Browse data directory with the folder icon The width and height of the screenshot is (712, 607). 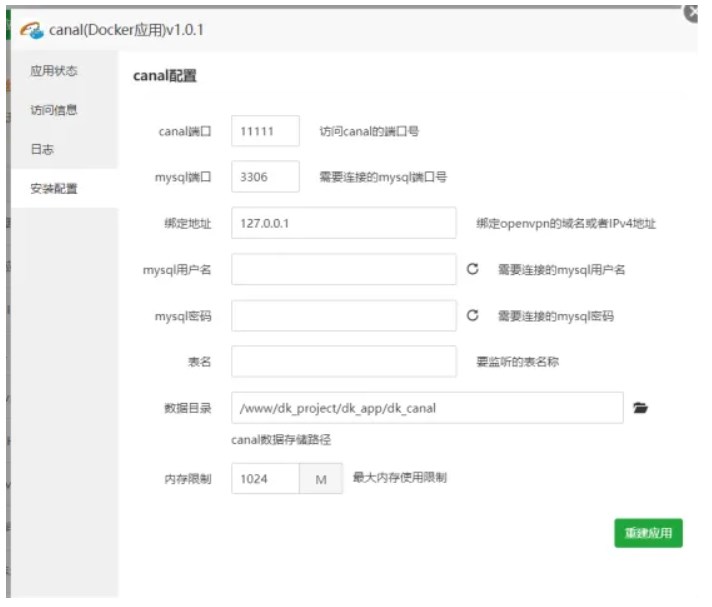coord(641,408)
